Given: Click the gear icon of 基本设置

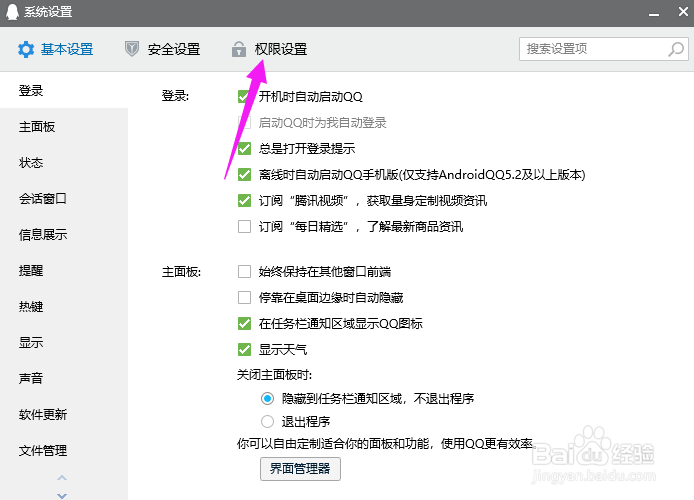Looking at the screenshot, I should click(x=26, y=49).
